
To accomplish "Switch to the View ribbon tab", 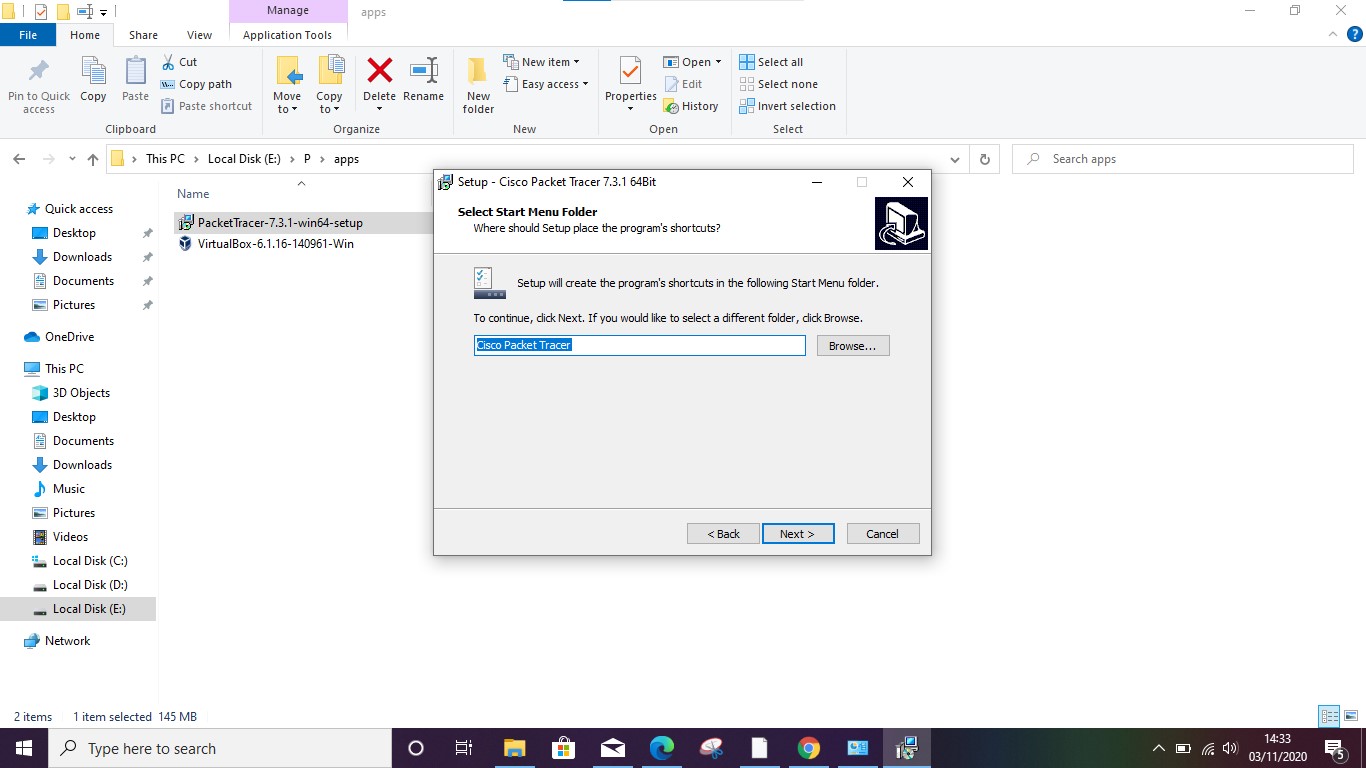I will click(198, 34).
